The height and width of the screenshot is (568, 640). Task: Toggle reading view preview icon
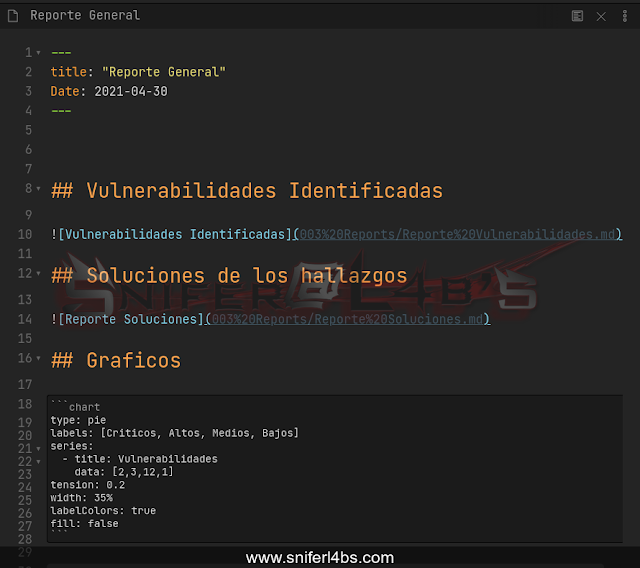tap(577, 16)
